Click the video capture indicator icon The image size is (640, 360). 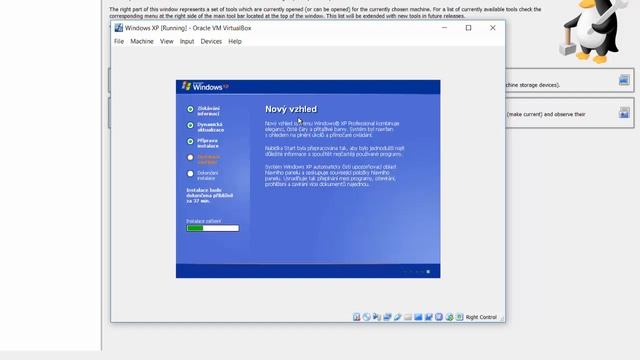coord(428,317)
